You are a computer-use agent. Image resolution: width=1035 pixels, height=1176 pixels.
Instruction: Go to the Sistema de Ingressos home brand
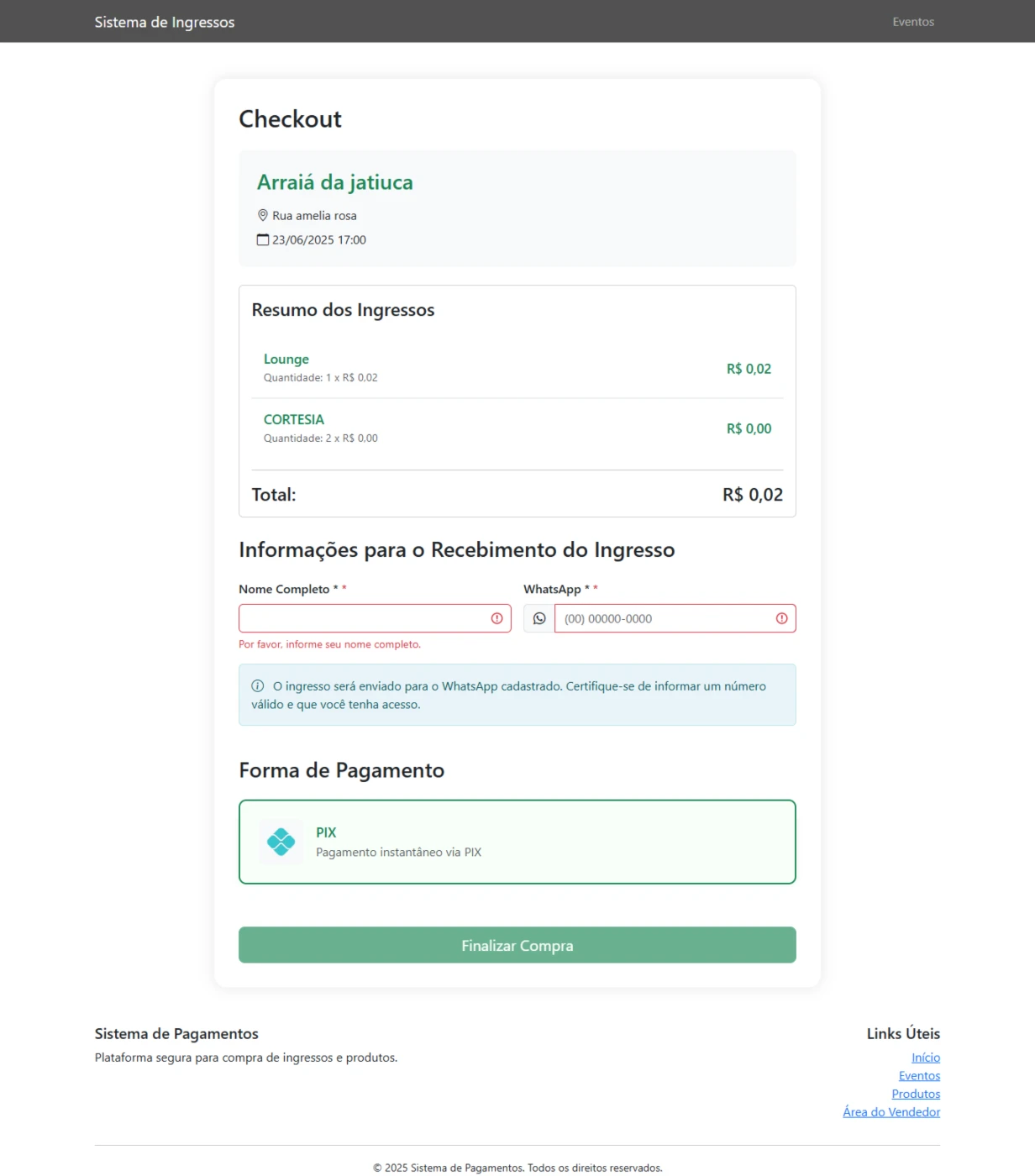click(165, 22)
